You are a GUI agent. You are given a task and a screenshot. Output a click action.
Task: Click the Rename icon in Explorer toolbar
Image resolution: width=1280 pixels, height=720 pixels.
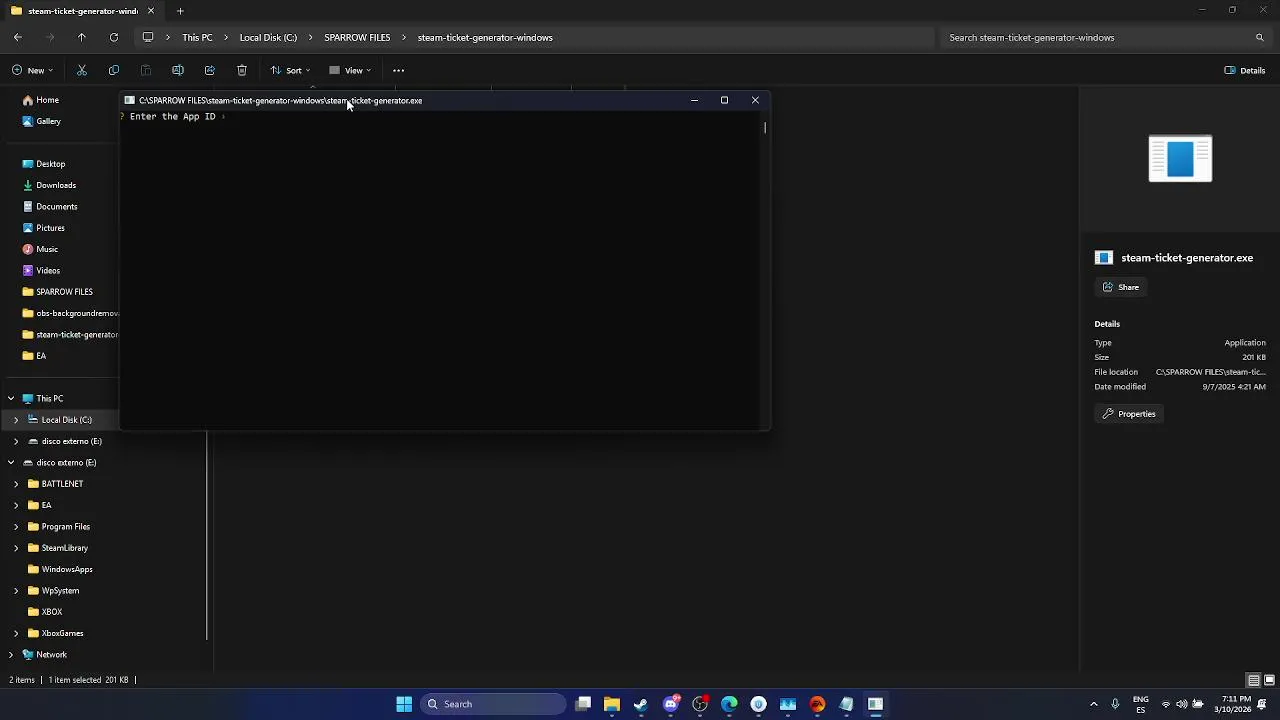coord(178,70)
